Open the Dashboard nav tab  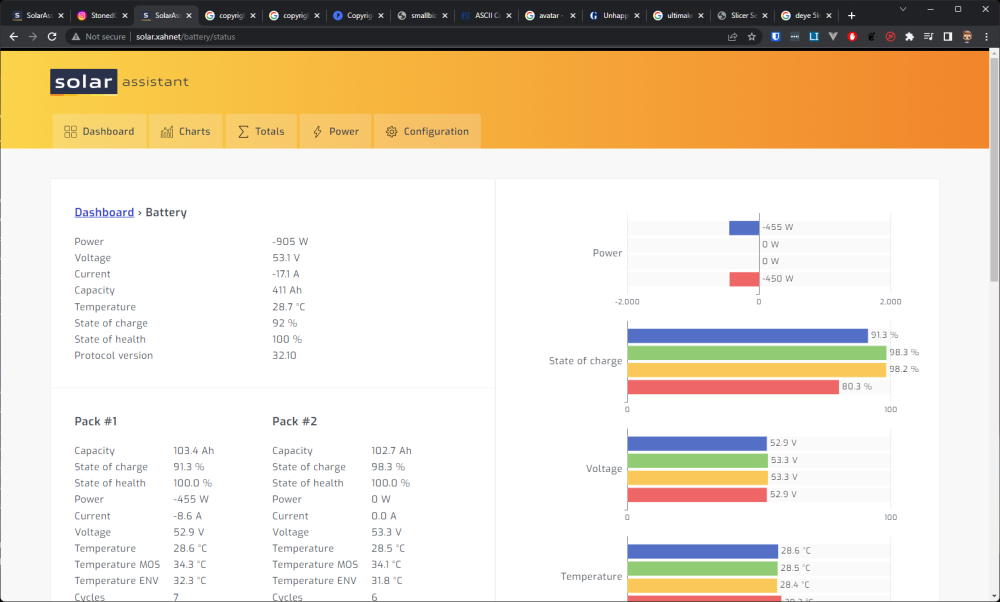[99, 131]
